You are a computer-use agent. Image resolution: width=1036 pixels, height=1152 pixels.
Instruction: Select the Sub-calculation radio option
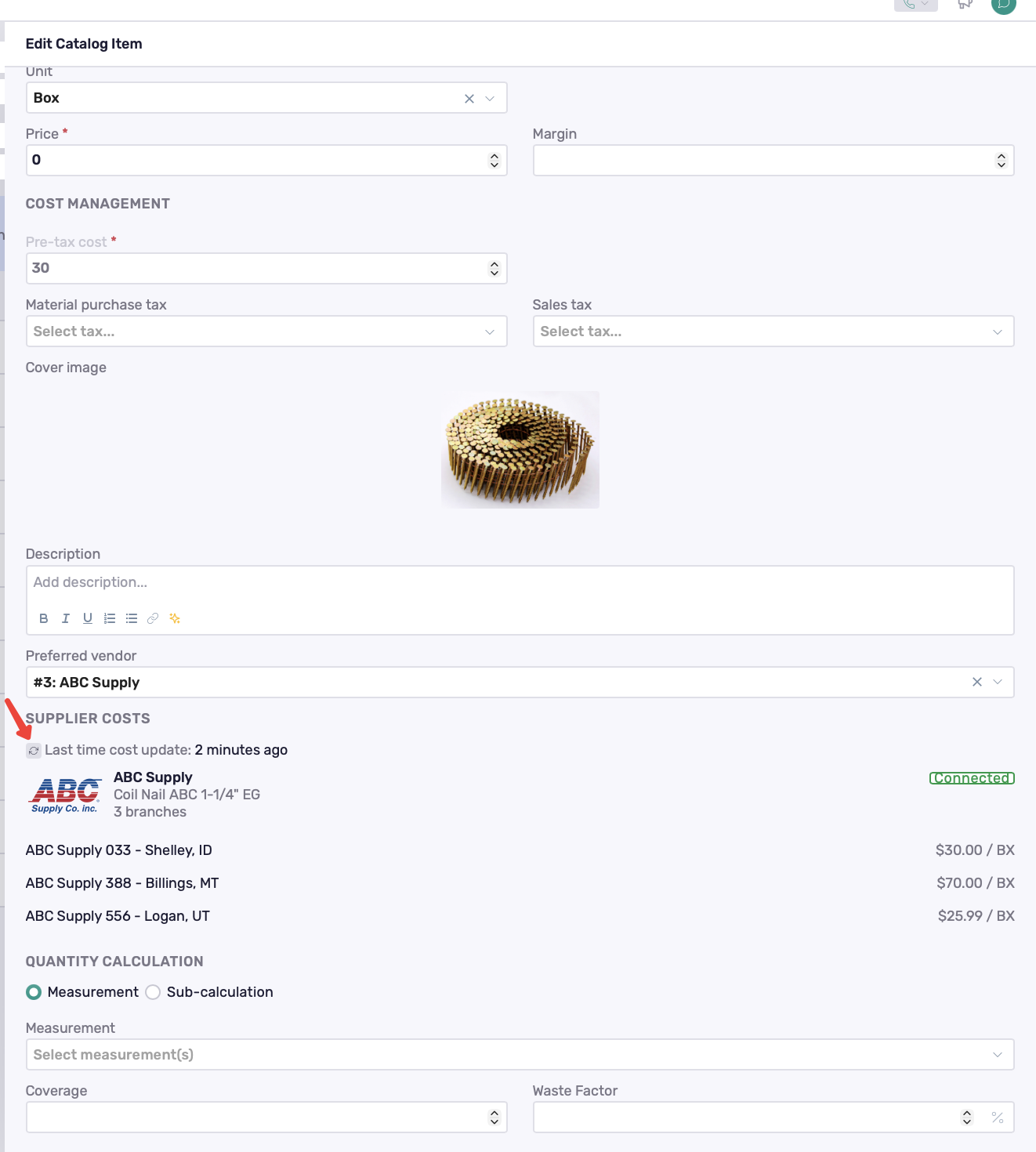coord(153,992)
